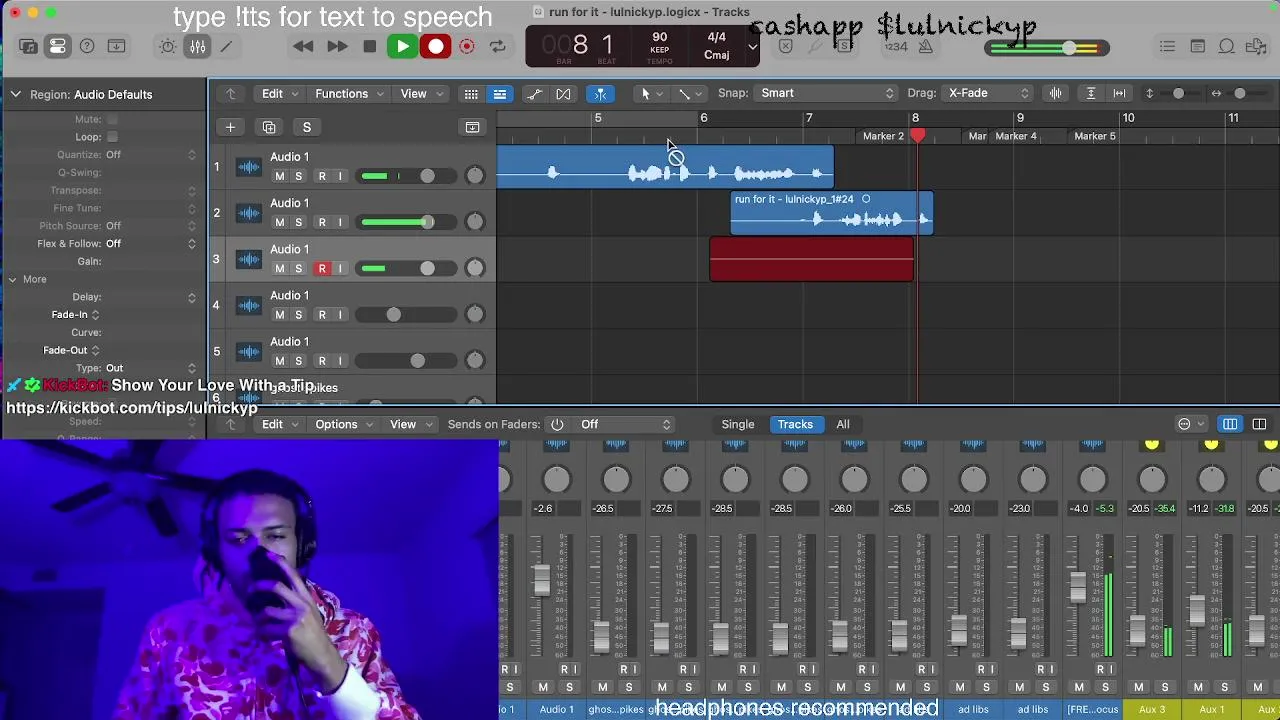This screenshot has width=1280, height=720.
Task: Toggle the Mixer sliders icon
Action: (x=198, y=46)
